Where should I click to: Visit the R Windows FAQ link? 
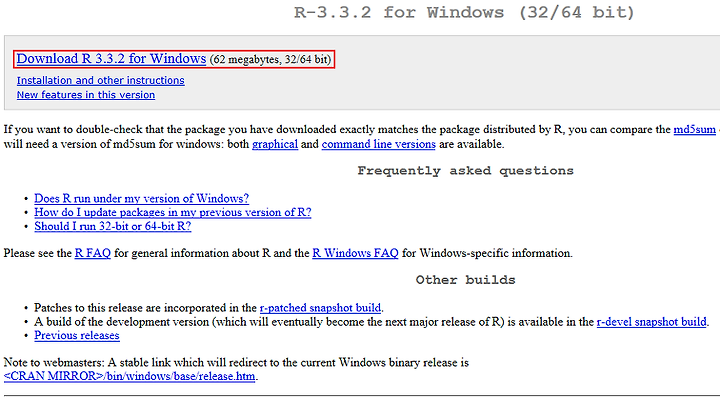pos(355,253)
